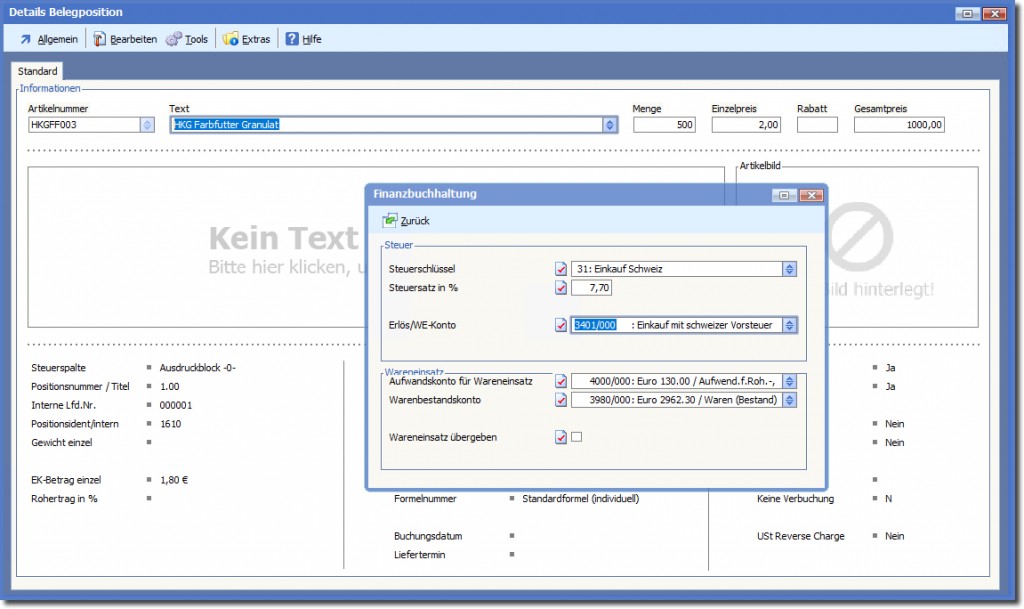Click edit icon beside Warenbestandskonto

[x=561, y=400]
